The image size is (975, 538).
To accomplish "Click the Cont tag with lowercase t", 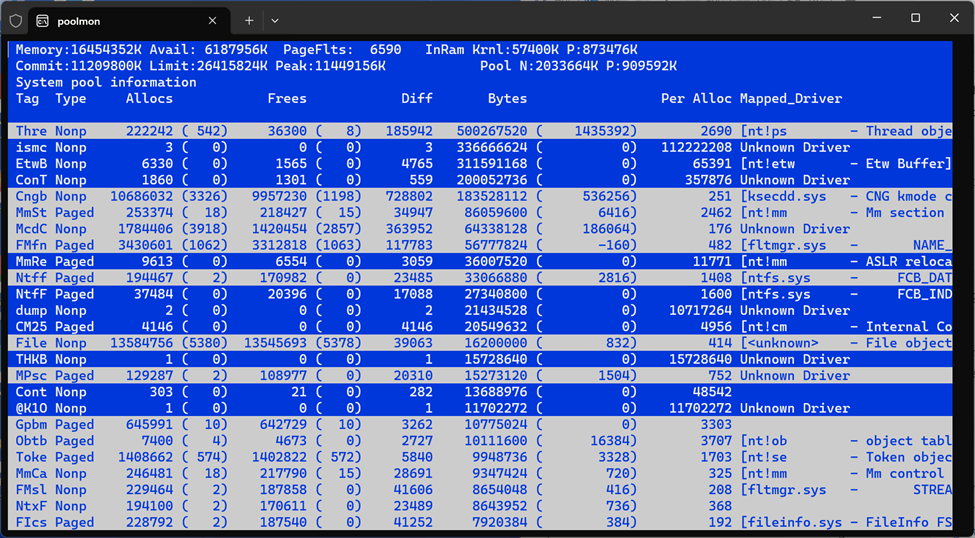I will 31,392.
